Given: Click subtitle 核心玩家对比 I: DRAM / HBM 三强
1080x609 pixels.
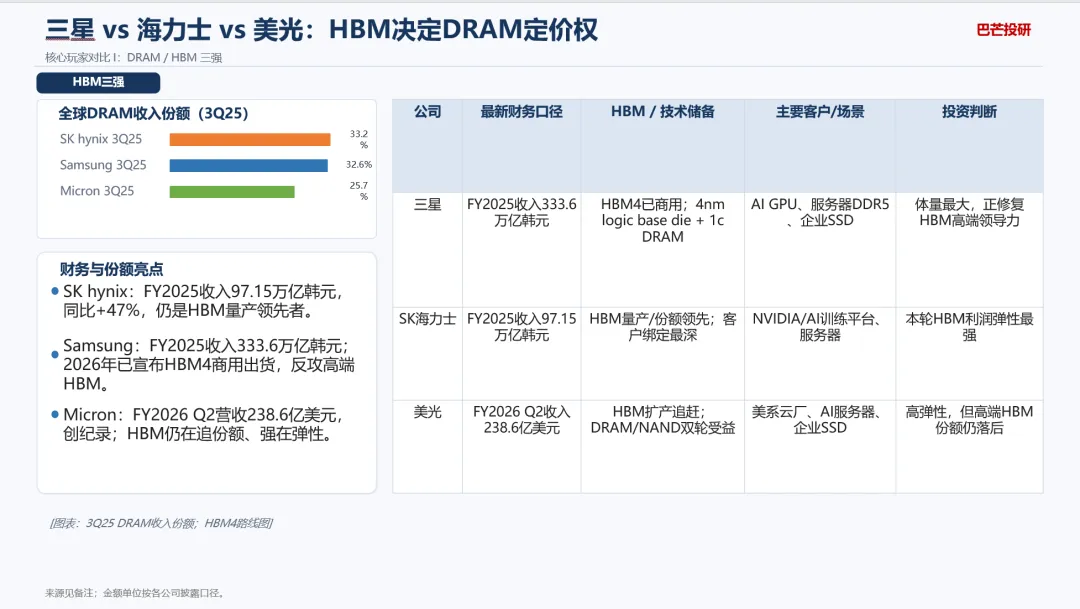Looking at the screenshot, I should pos(134,58).
